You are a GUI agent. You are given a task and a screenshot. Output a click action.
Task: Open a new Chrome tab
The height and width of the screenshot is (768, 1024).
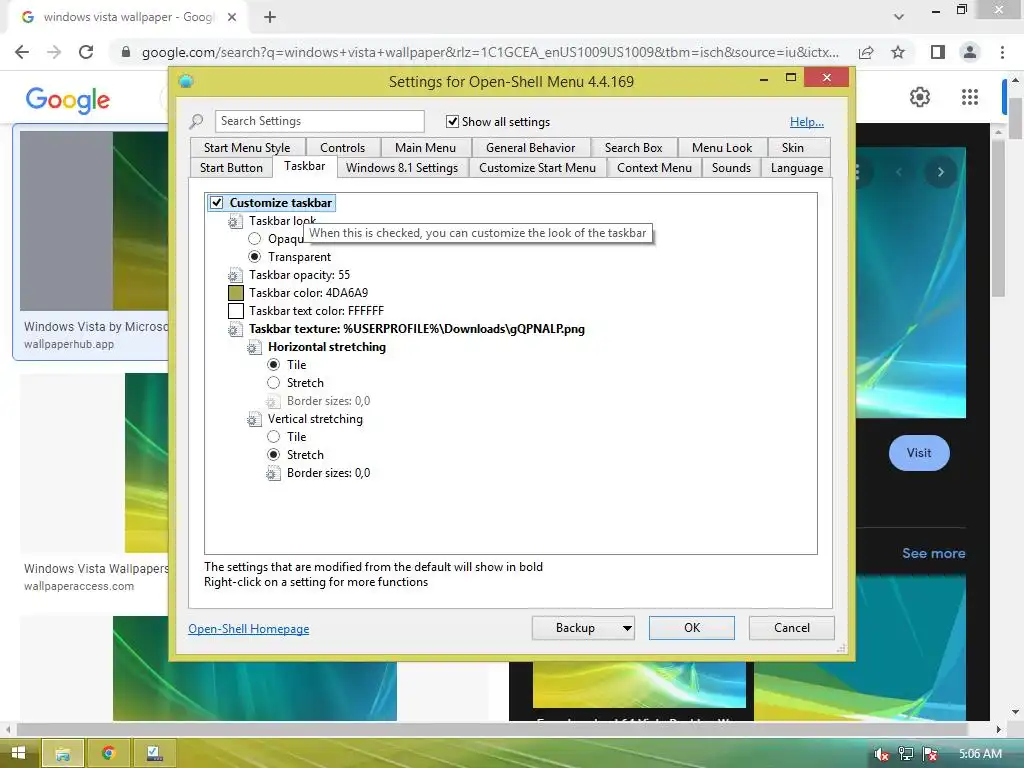(x=270, y=17)
